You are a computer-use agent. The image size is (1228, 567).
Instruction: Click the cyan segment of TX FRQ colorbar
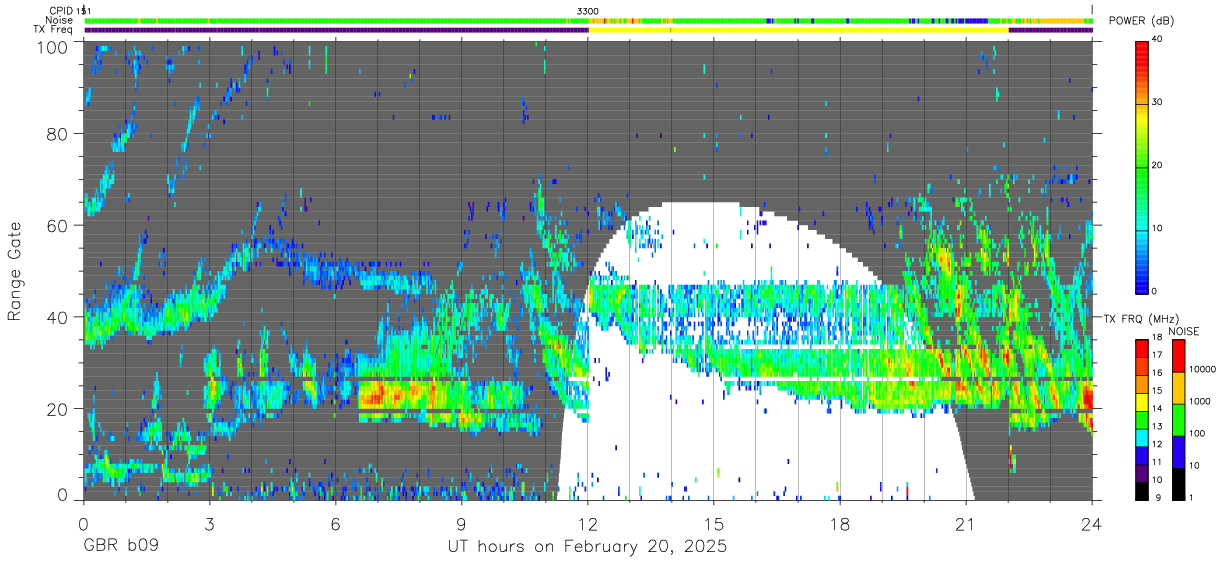(1143, 436)
